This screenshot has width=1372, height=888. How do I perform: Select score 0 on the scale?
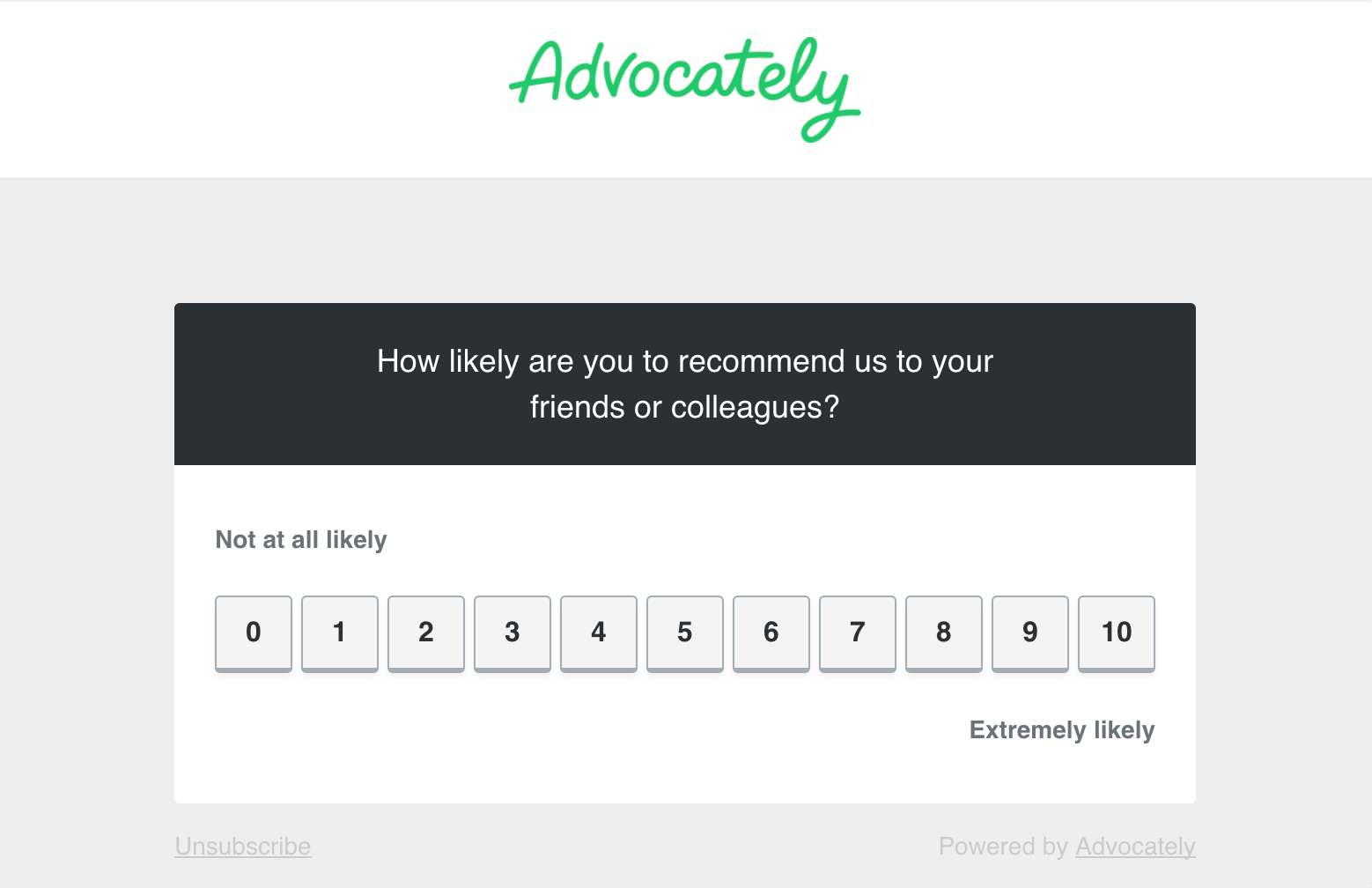[x=254, y=633]
